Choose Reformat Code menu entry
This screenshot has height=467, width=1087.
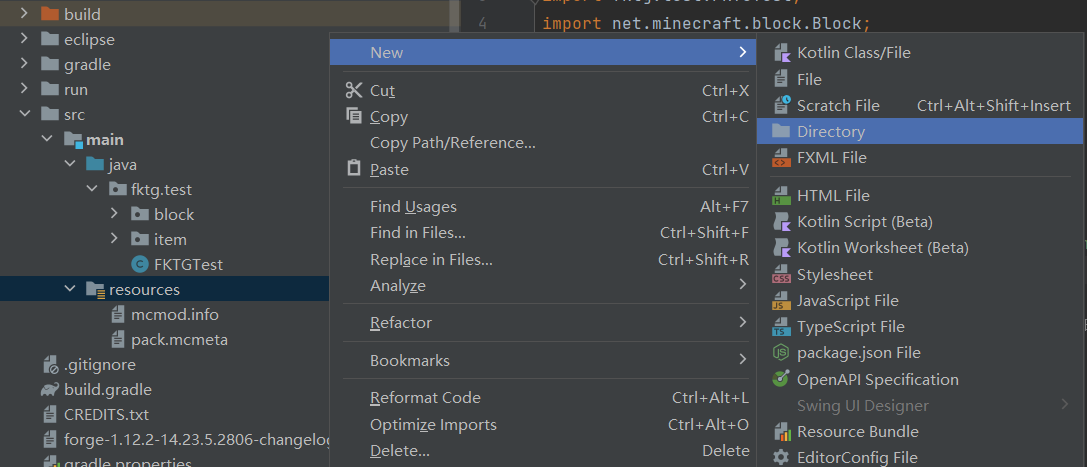(425, 398)
